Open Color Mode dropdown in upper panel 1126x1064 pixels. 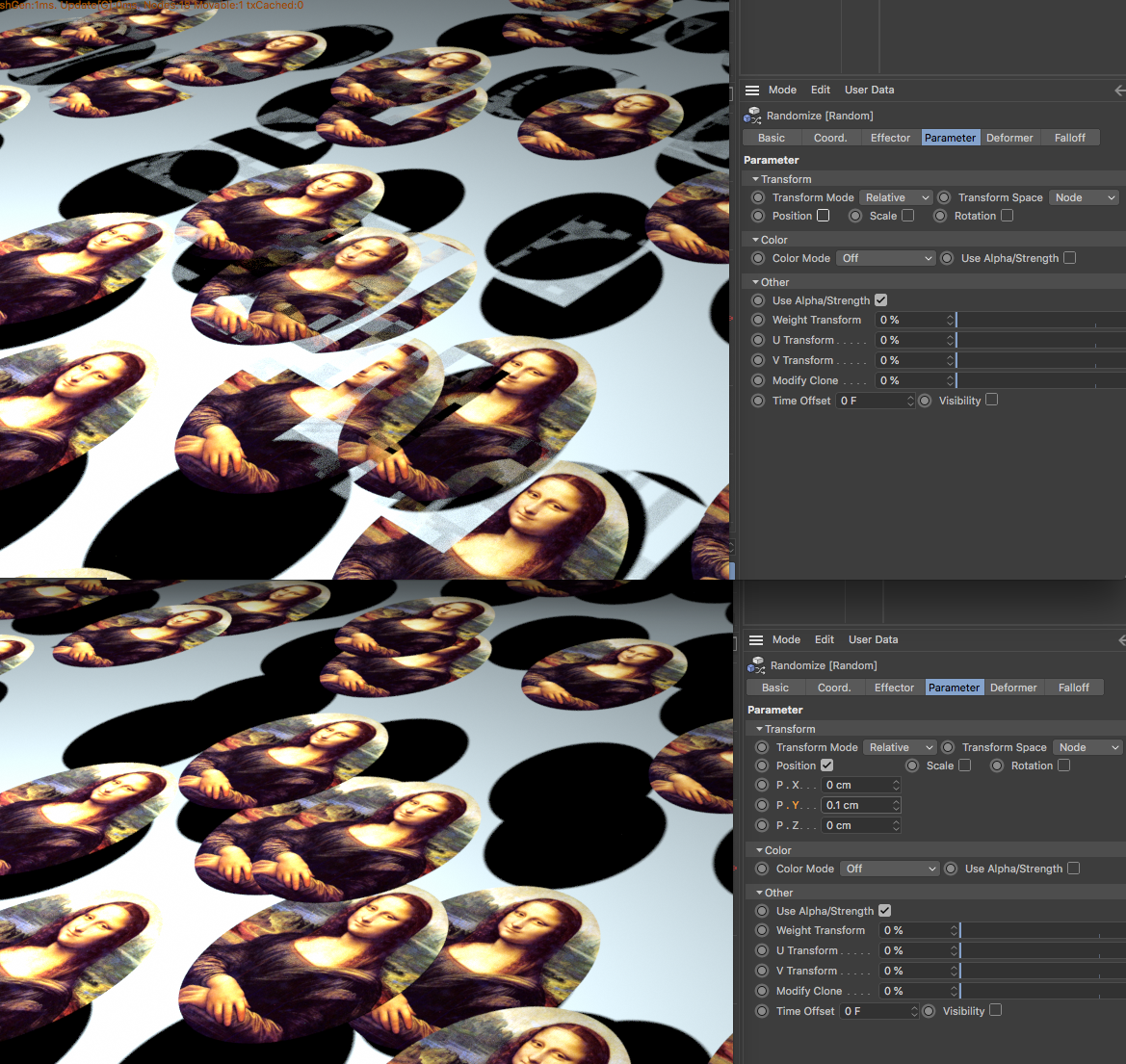click(x=885, y=258)
